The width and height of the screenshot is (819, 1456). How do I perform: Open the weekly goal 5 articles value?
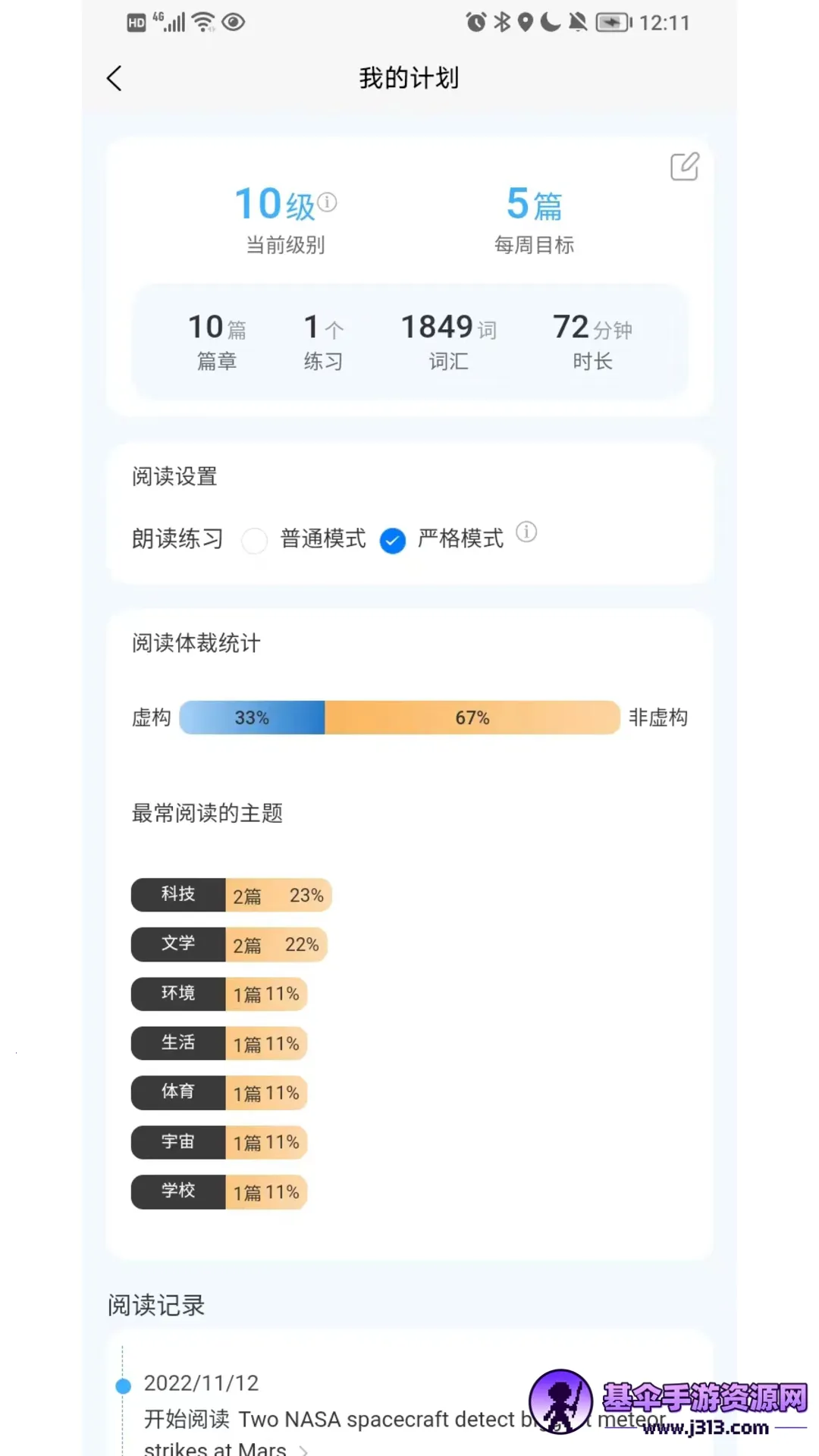(x=534, y=204)
